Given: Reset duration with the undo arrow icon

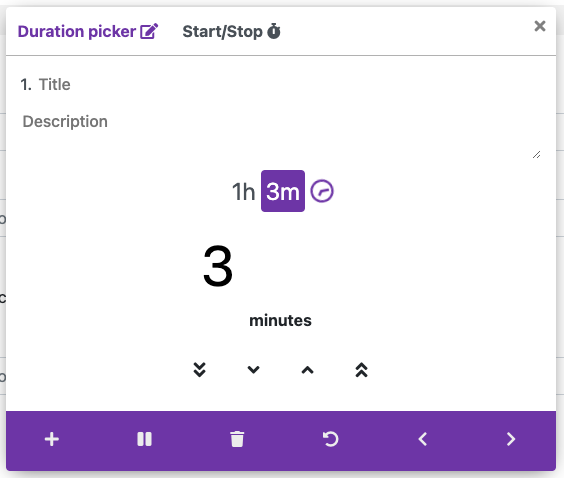Looking at the screenshot, I should [x=330, y=439].
